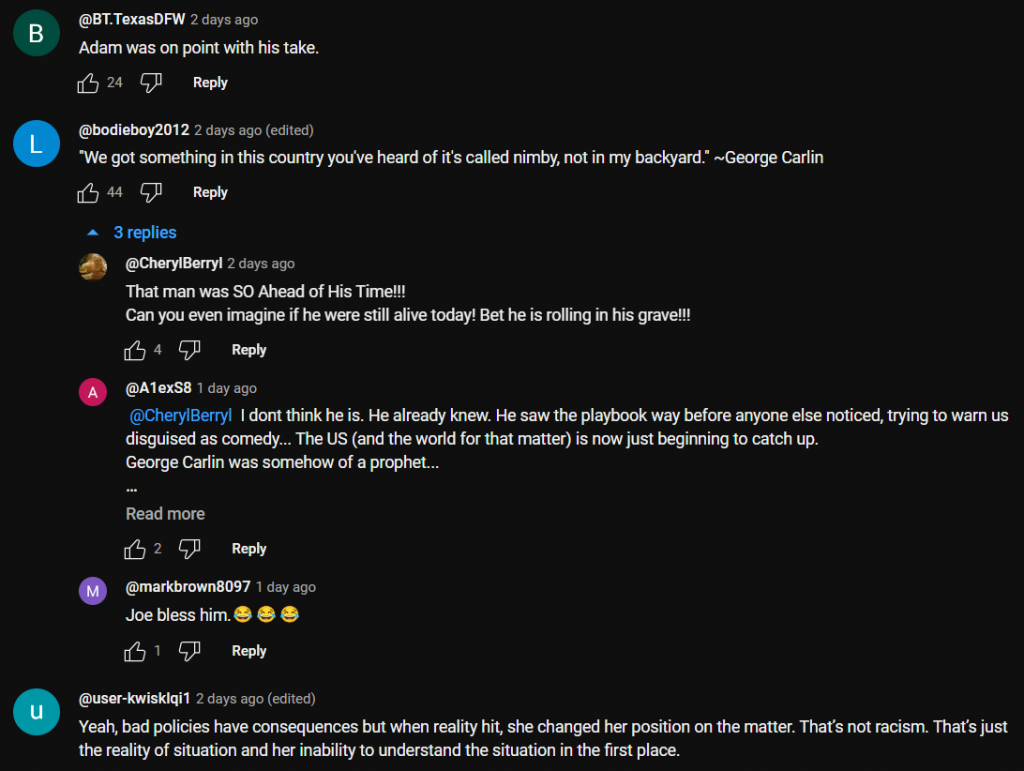The width and height of the screenshot is (1024, 771).
Task: Dislike the reply from @A1exS8
Action: click(190, 549)
